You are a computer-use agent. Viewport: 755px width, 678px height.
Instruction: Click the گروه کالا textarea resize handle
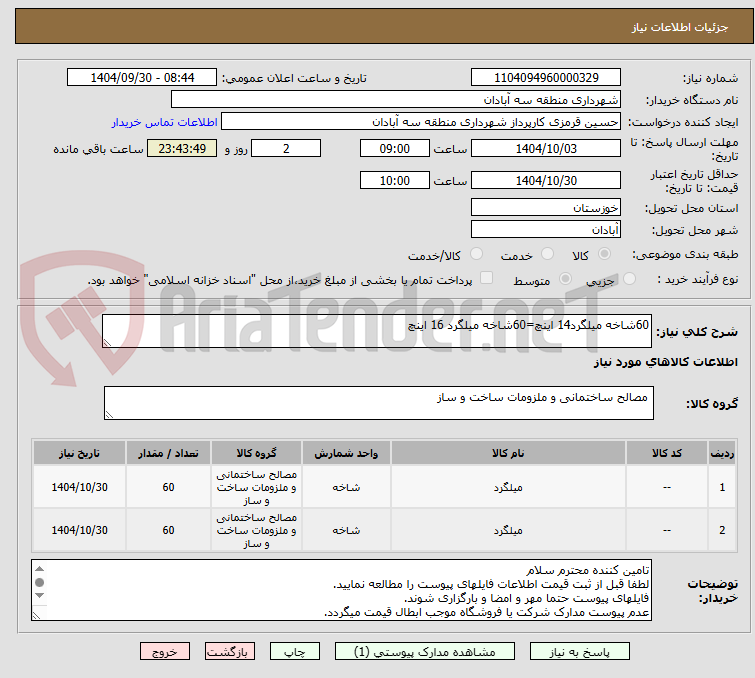109,415
